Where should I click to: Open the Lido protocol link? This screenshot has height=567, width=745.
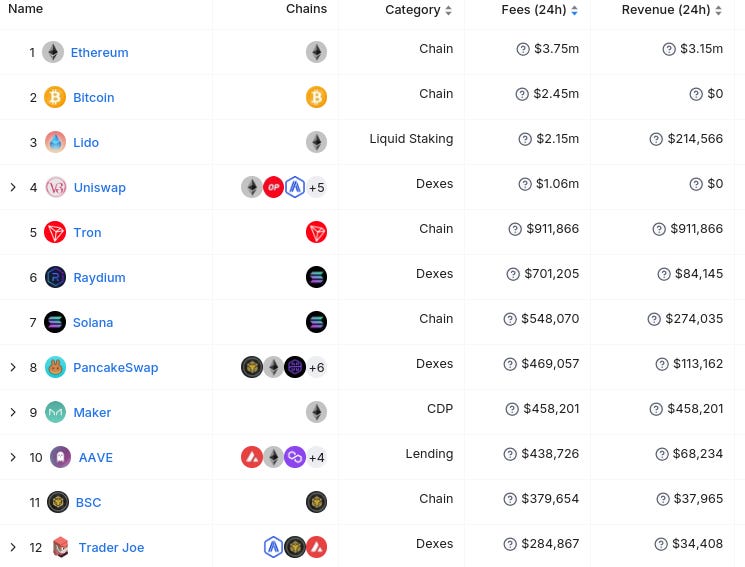point(86,143)
